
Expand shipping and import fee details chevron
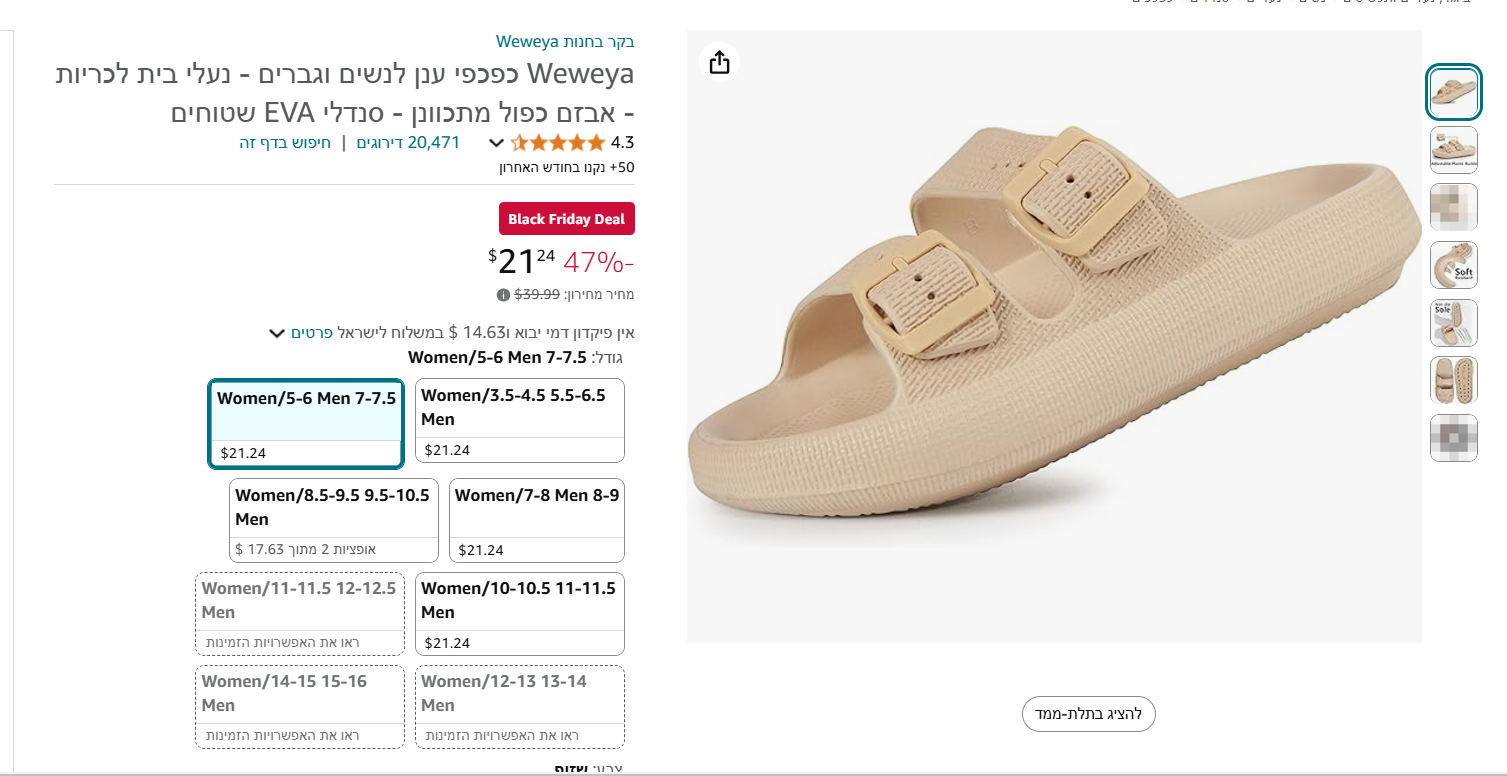[277, 333]
